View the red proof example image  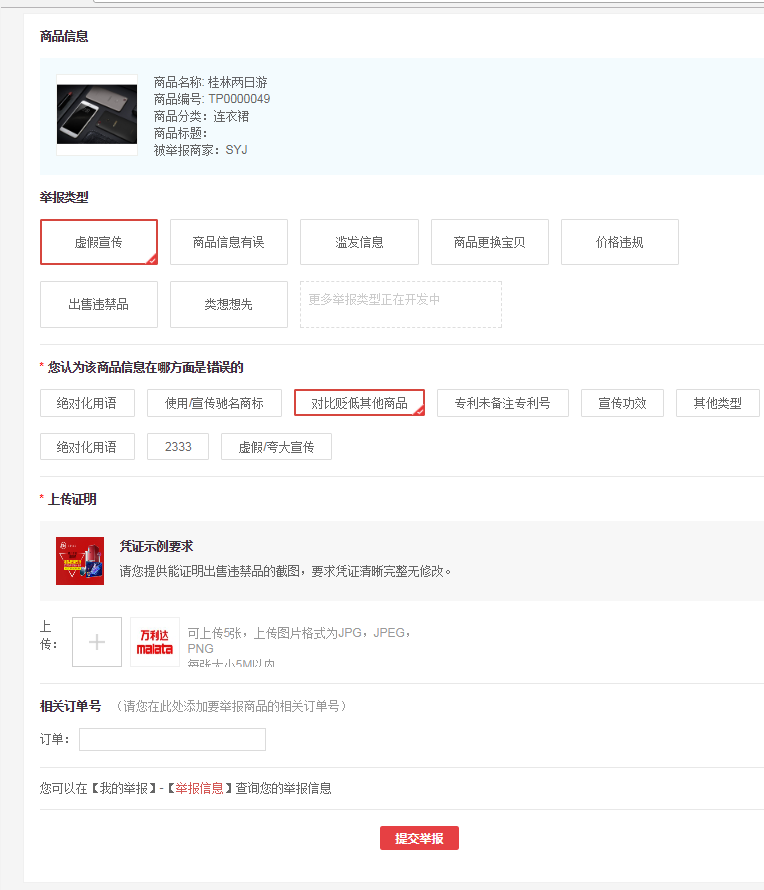[80, 561]
